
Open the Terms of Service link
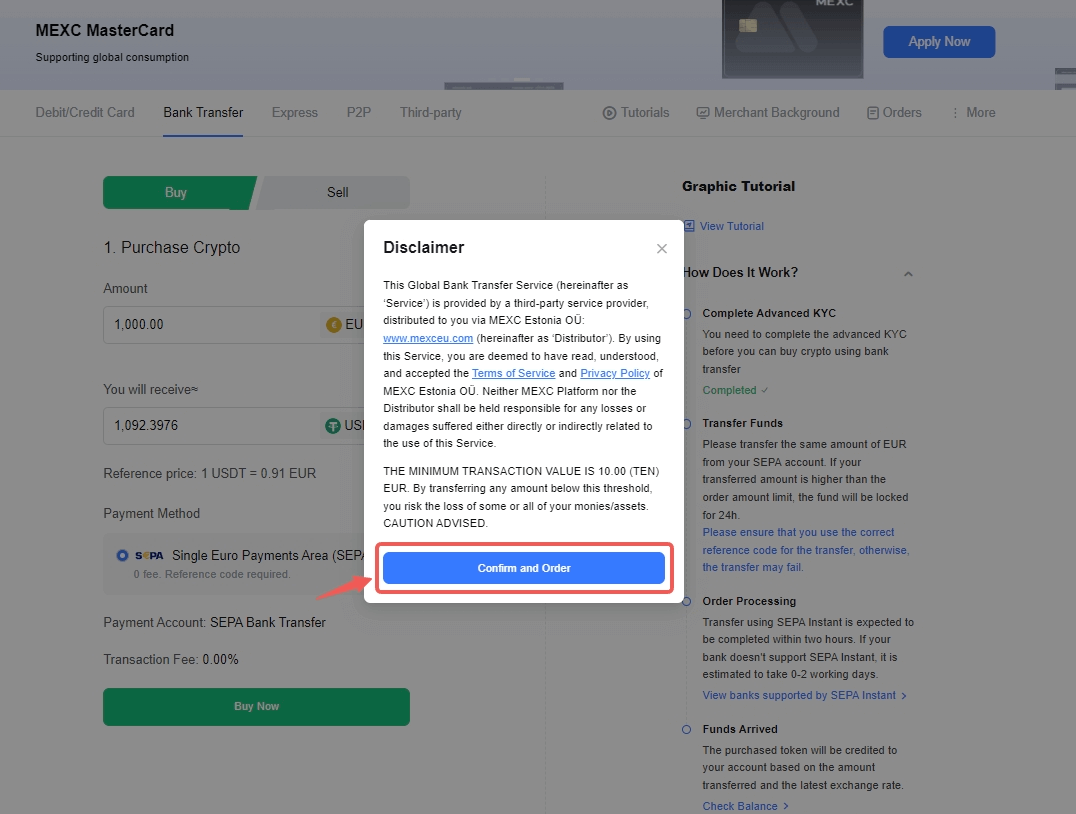(x=513, y=373)
